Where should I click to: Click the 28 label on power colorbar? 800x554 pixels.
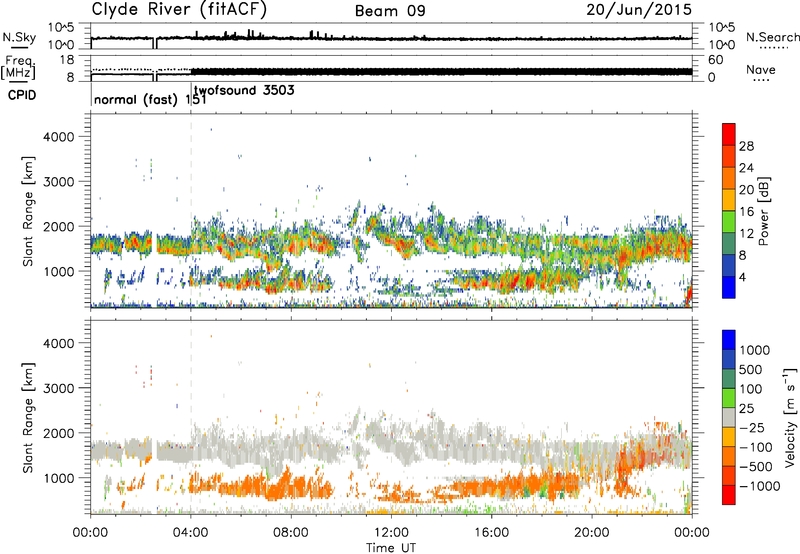coord(746,146)
